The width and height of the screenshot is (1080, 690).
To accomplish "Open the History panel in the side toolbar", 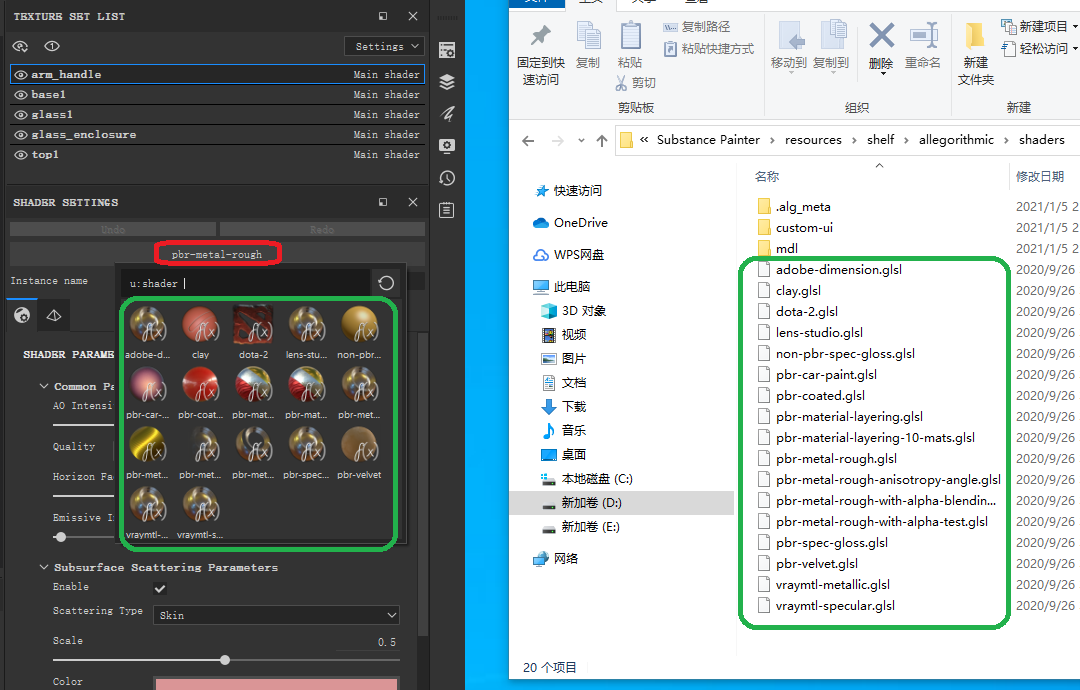I will 446,178.
